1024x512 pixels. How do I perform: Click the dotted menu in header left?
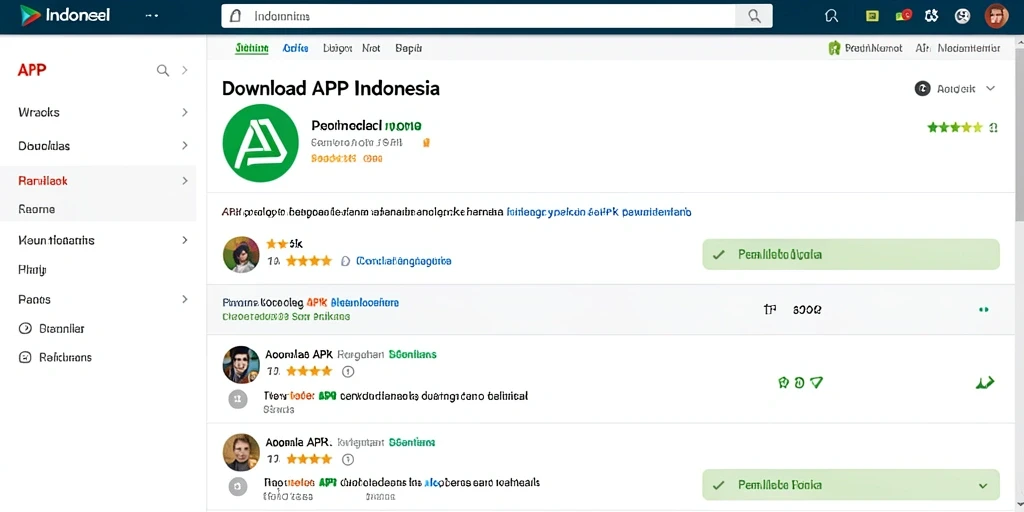(x=152, y=16)
